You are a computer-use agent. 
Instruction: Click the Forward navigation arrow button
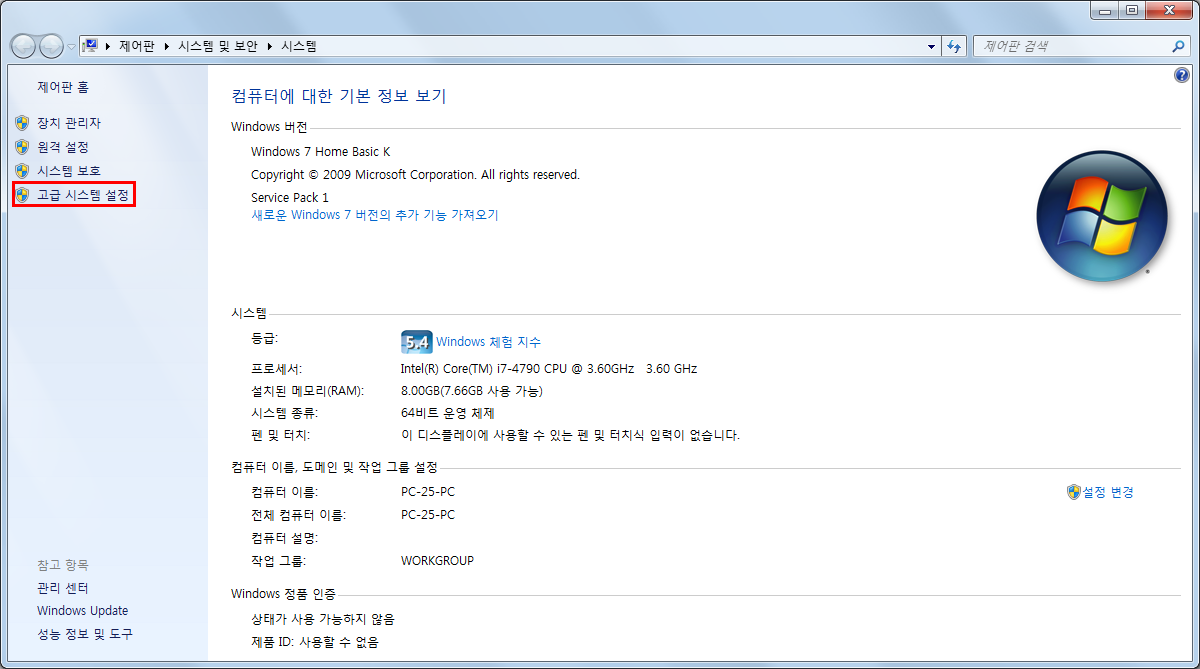[x=51, y=46]
